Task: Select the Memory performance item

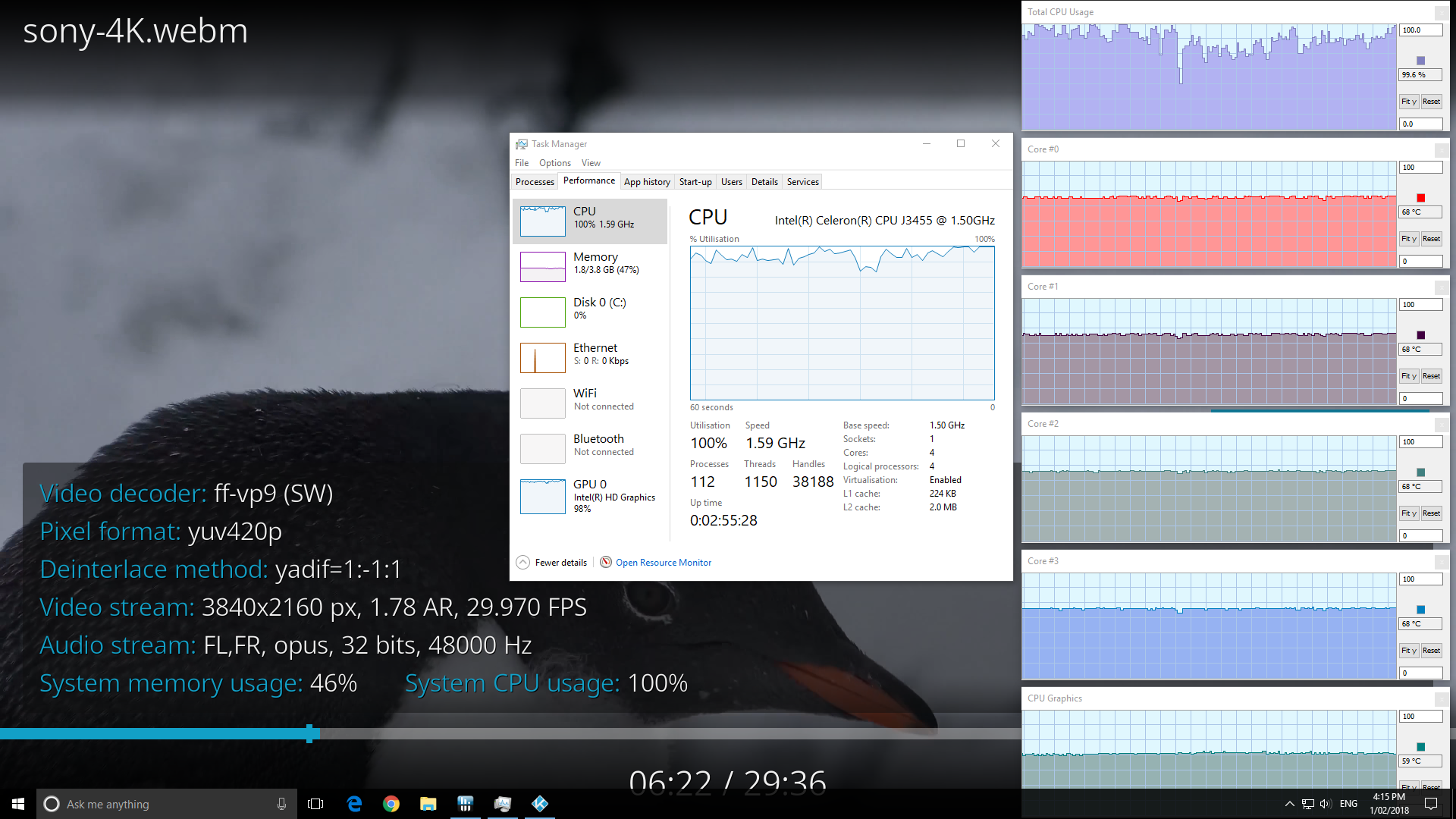Action: coord(590,266)
